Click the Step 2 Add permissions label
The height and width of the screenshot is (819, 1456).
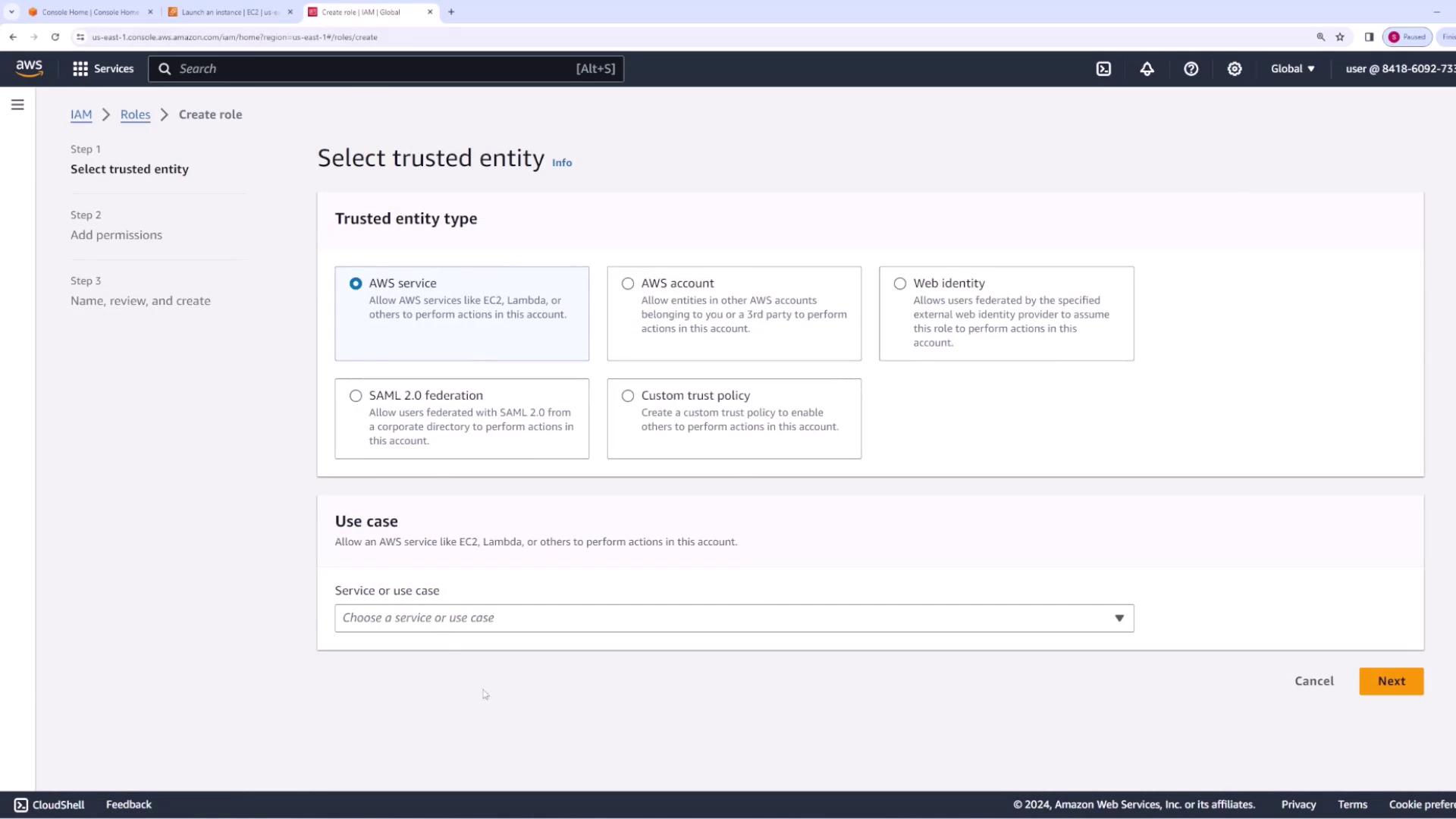116,235
